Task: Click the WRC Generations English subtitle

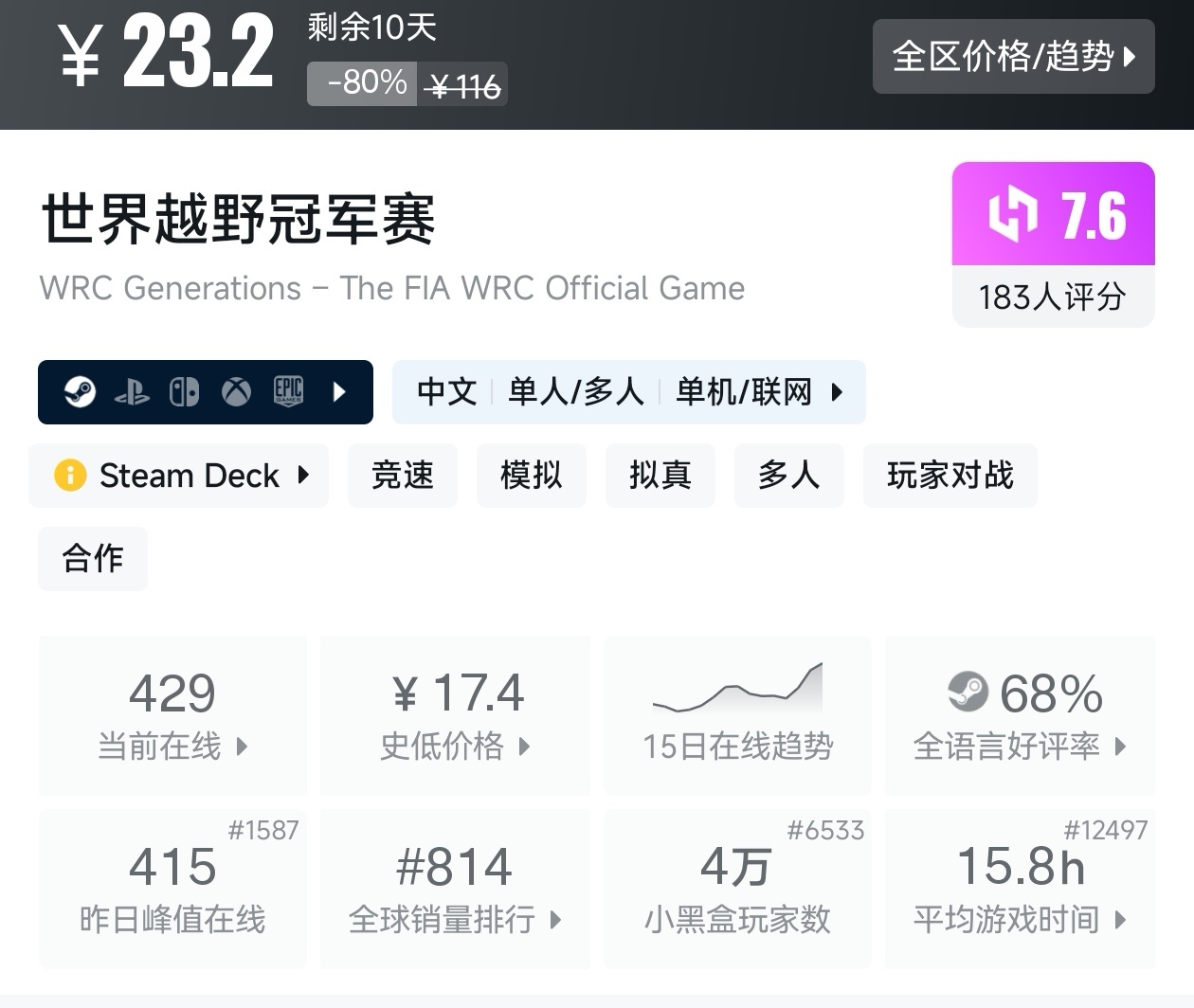Action: pos(392,288)
